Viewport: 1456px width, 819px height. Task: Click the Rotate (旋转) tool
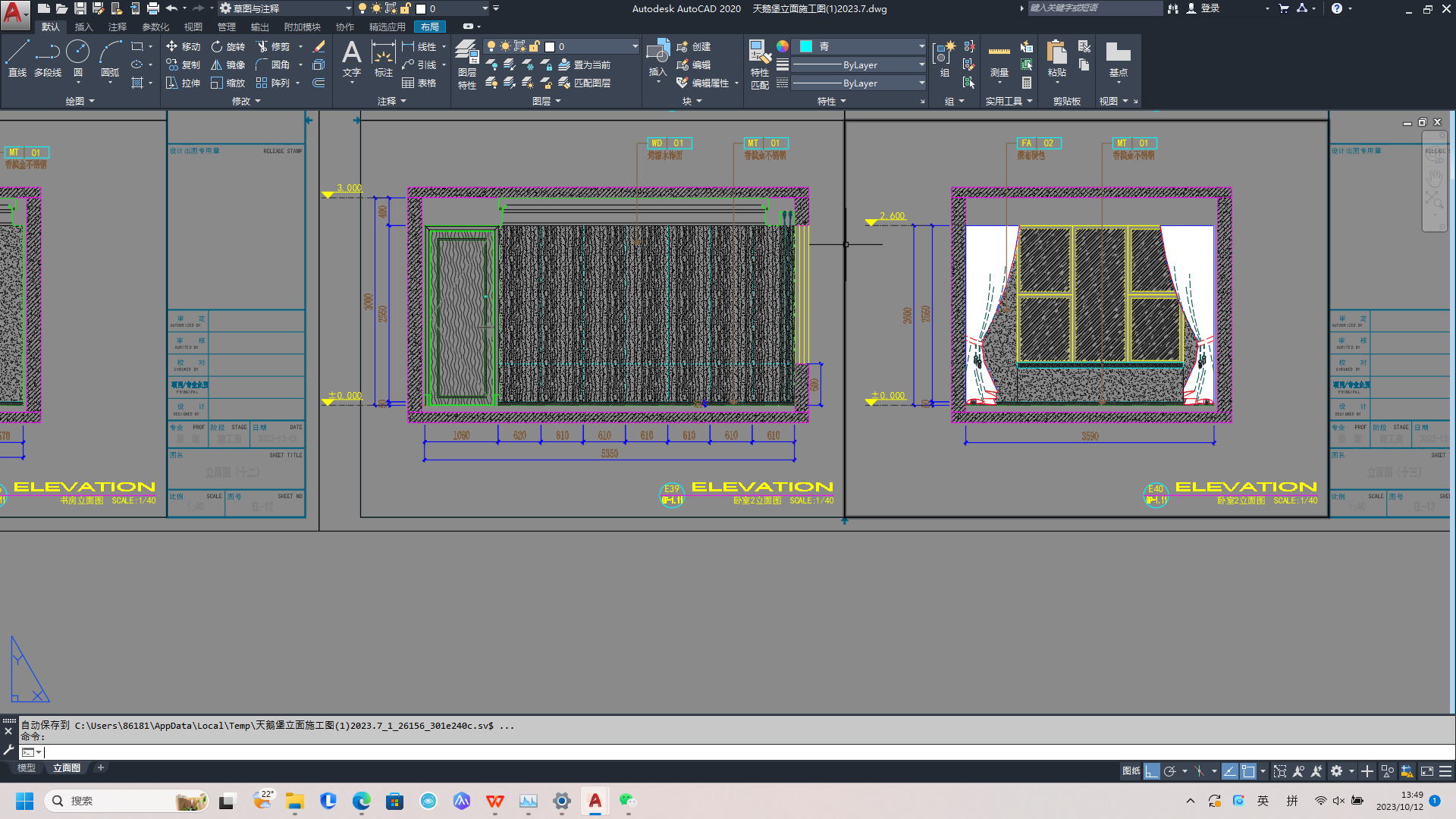[x=228, y=46]
